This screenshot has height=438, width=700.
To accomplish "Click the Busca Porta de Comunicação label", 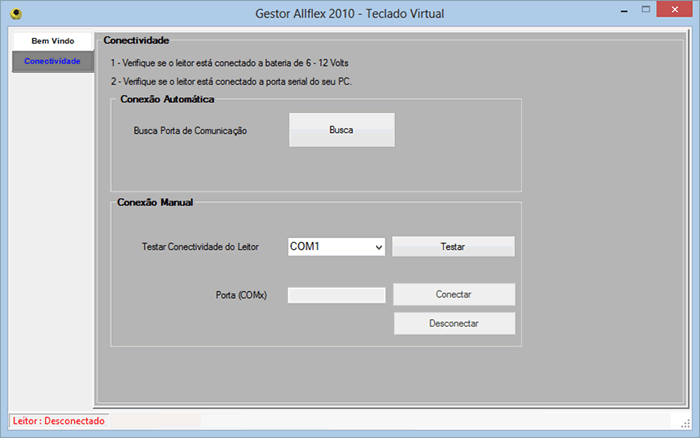I will pos(190,131).
